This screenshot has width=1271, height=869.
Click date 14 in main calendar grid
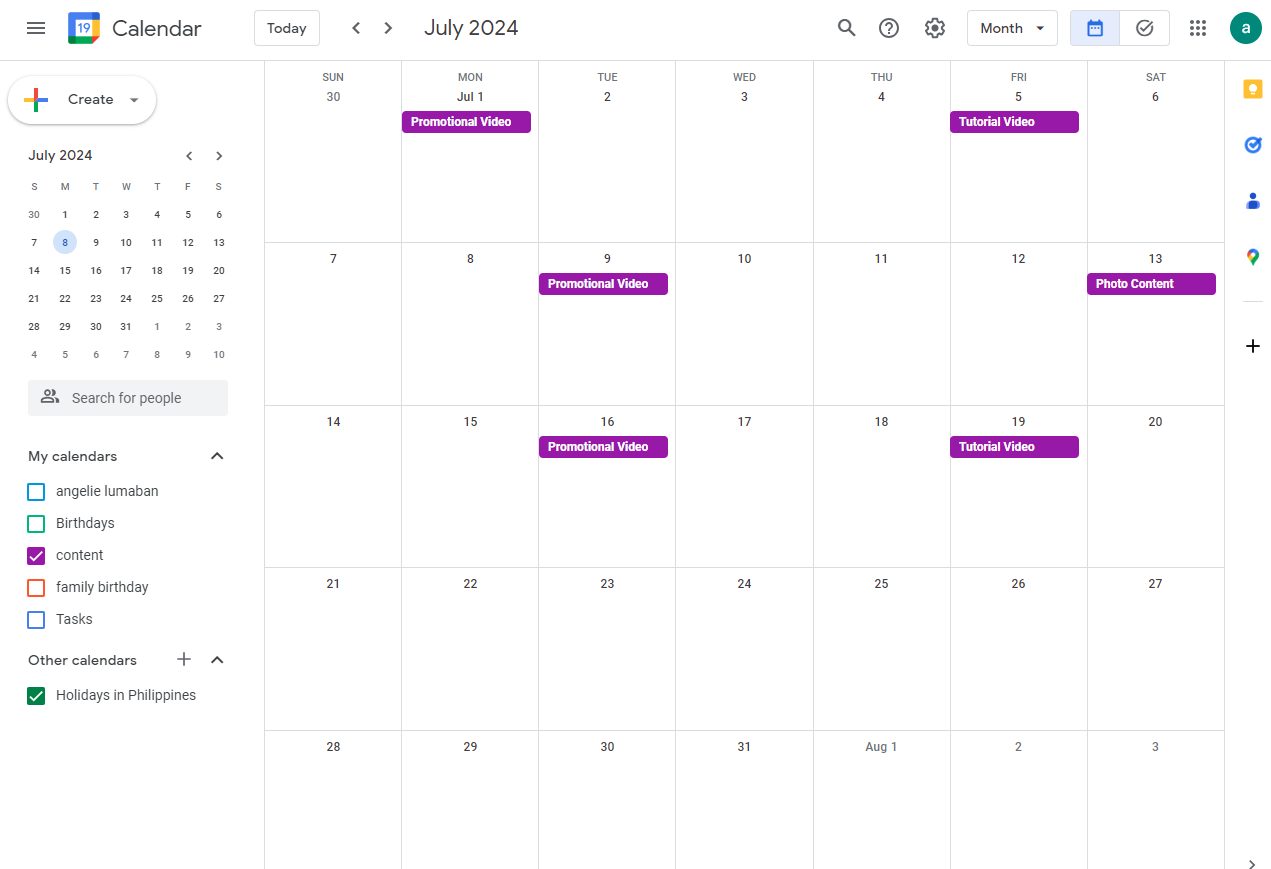[333, 422]
